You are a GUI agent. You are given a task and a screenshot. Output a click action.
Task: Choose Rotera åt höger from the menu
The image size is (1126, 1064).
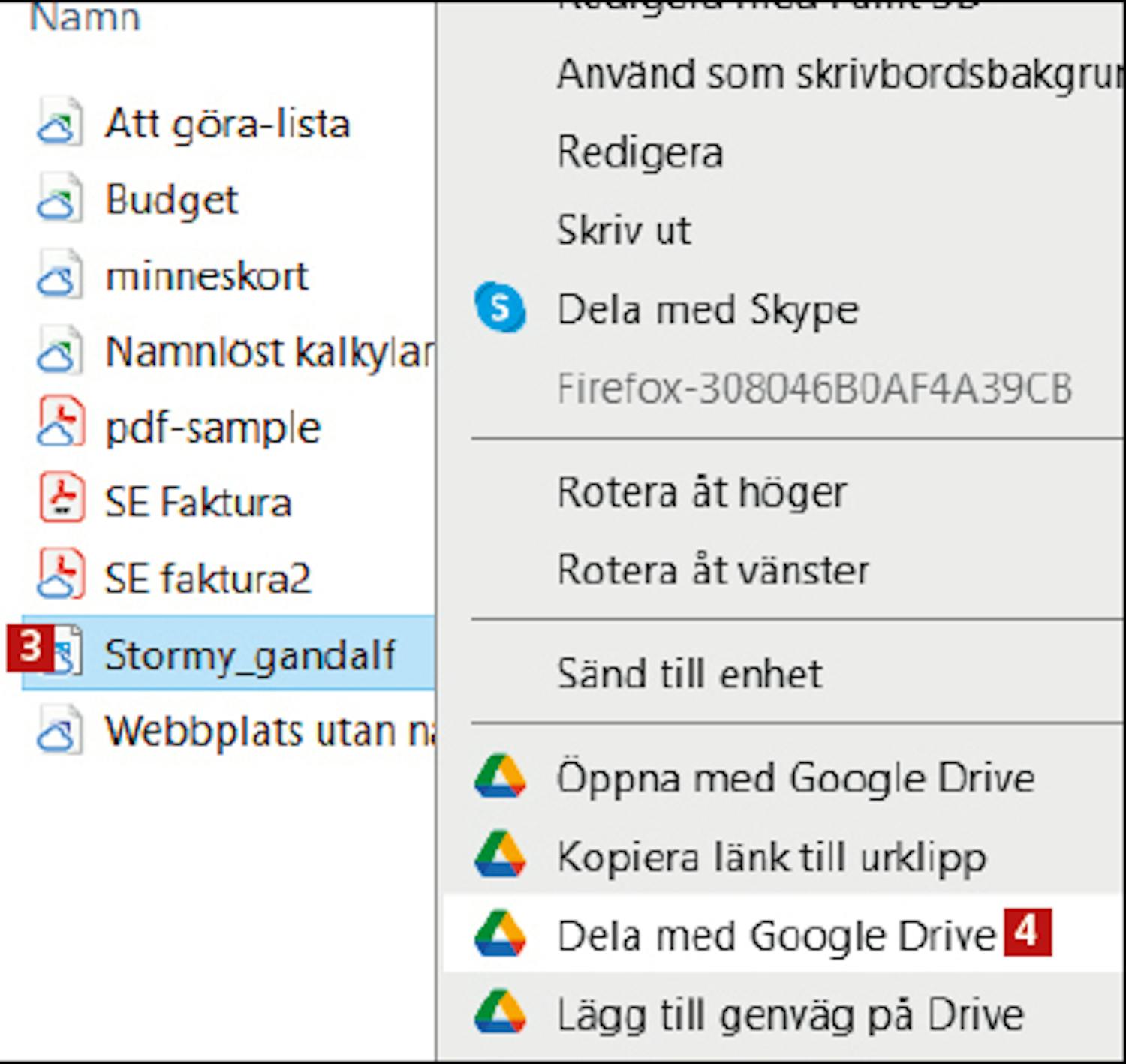point(702,493)
